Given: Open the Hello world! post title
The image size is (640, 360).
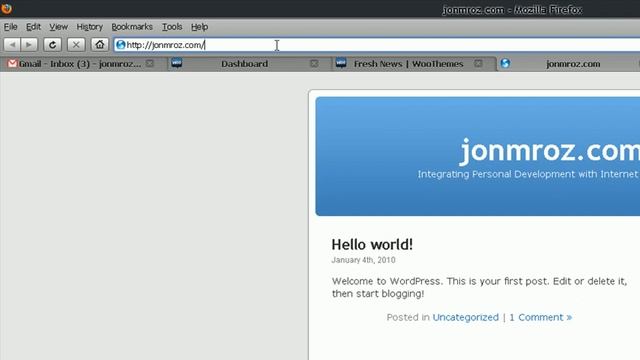Looking at the screenshot, I should (x=372, y=244).
